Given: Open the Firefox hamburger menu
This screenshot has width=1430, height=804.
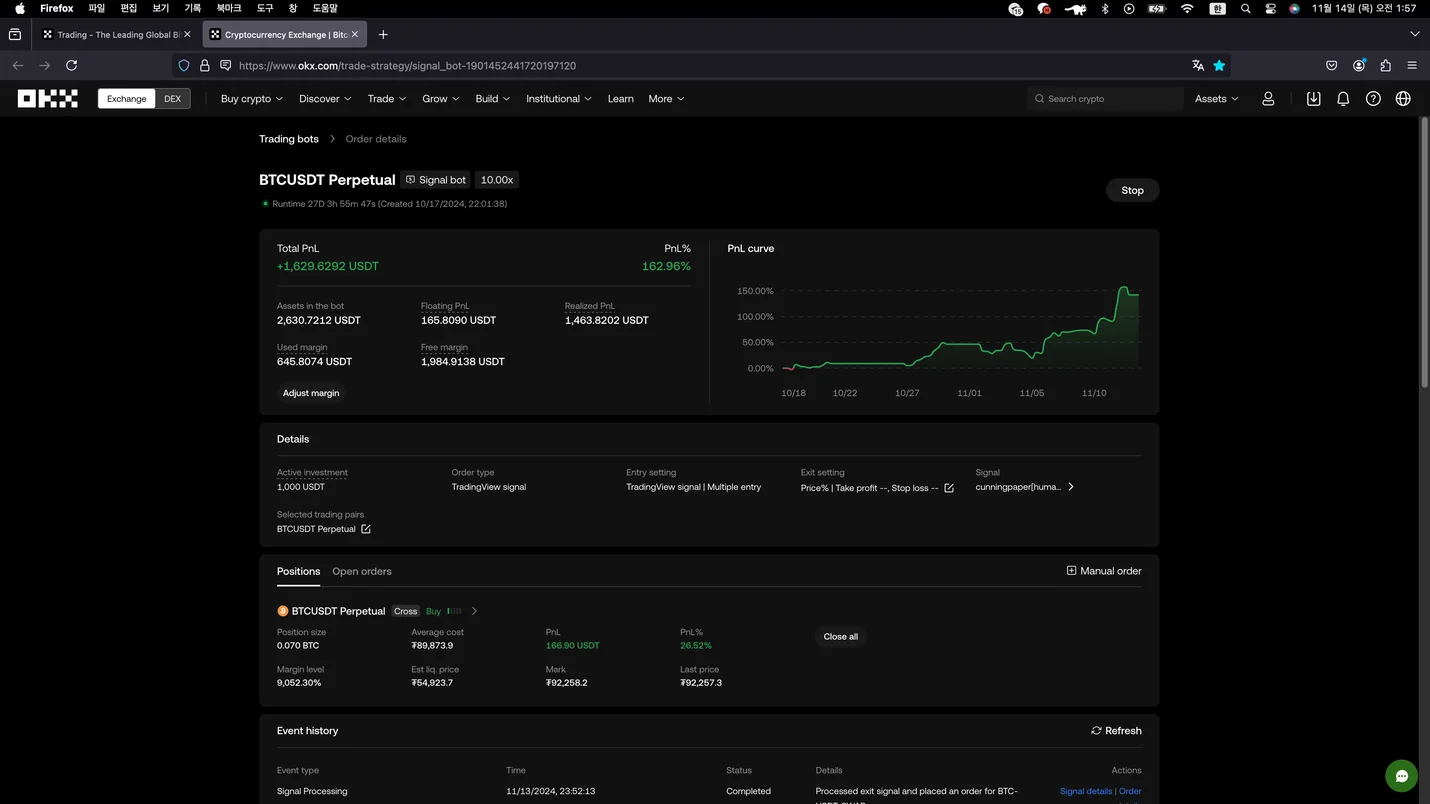Looking at the screenshot, I should pos(1412,65).
